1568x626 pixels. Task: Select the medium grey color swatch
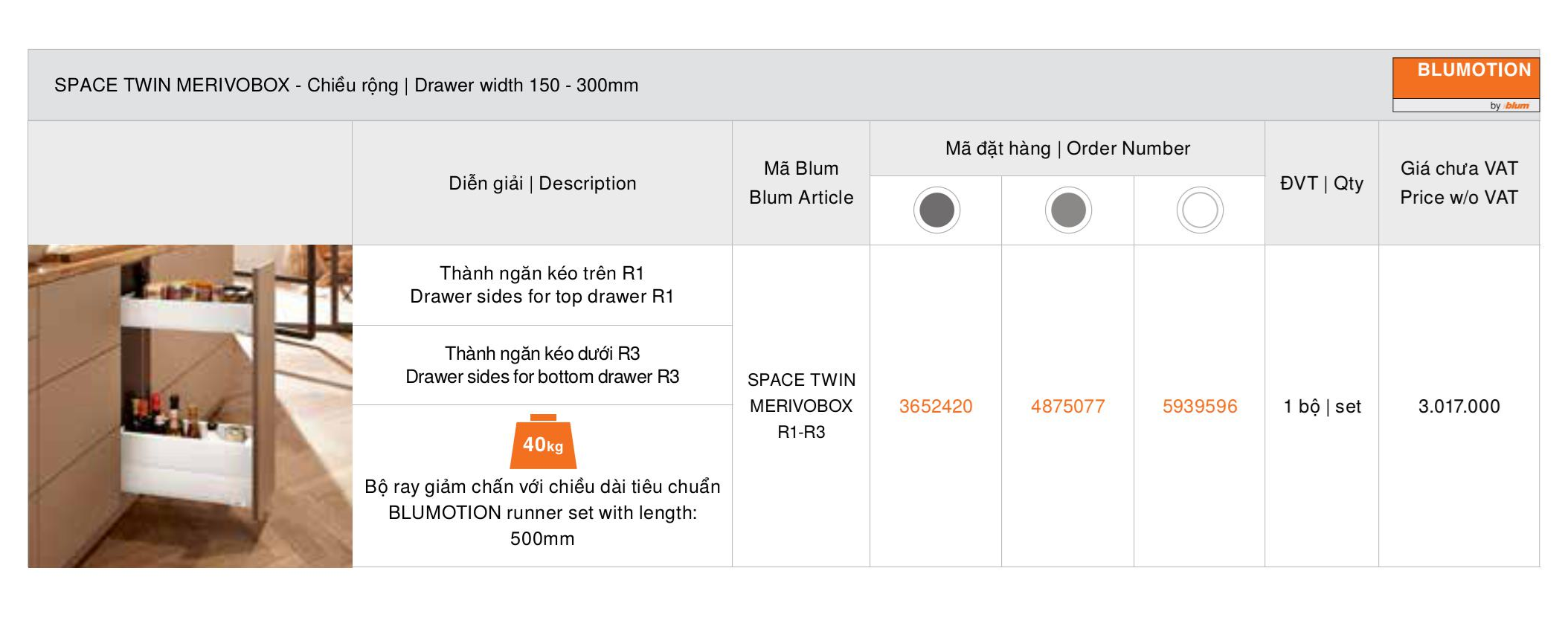(x=1068, y=210)
